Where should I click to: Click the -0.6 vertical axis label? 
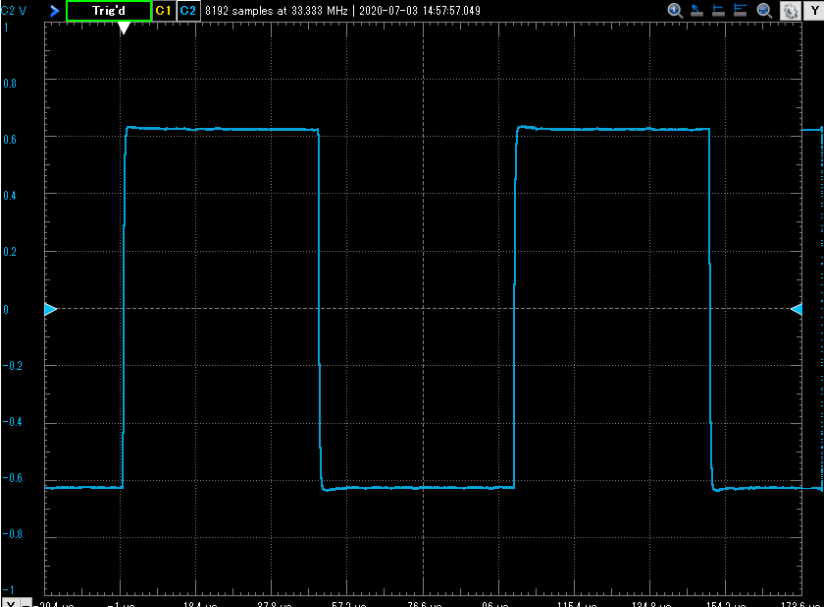click(12, 478)
